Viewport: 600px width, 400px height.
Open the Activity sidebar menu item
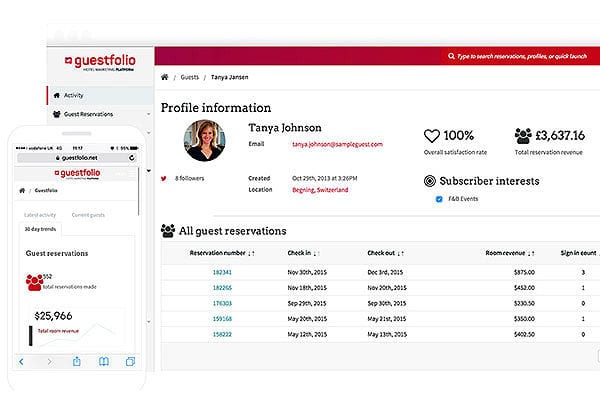73,95
